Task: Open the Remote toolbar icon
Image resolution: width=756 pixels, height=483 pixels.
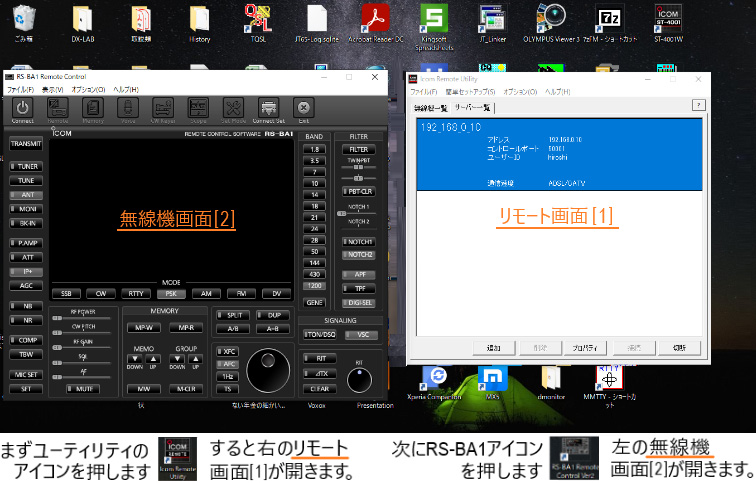Action: [x=58, y=110]
